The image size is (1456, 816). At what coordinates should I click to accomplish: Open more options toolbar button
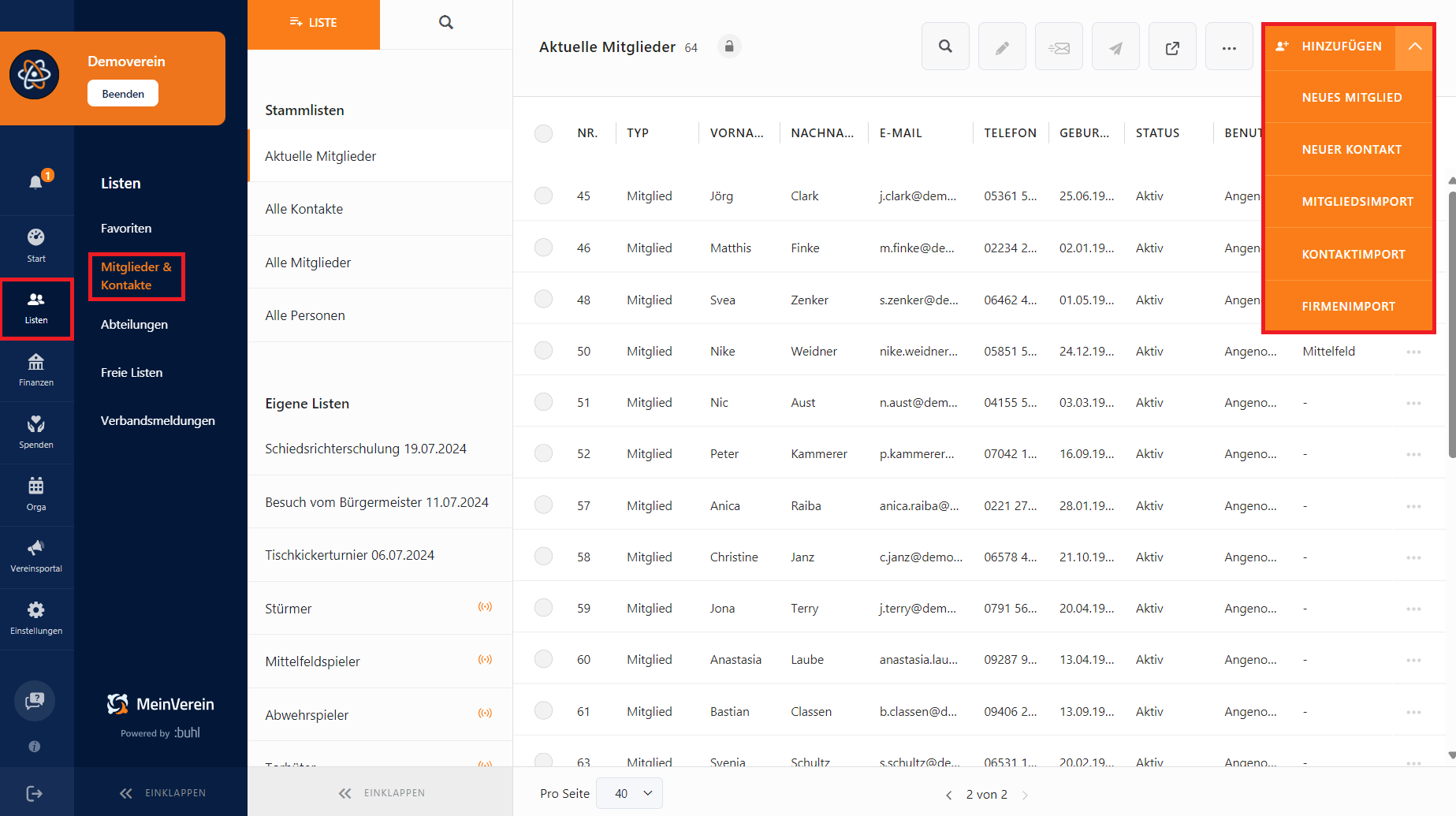click(1229, 47)
